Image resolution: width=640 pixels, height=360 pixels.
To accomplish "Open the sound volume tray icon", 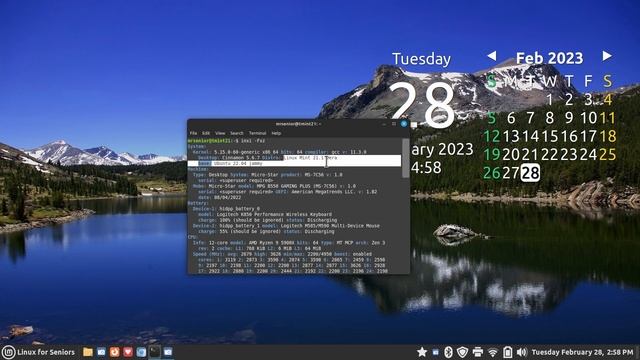I will (521, 352).
